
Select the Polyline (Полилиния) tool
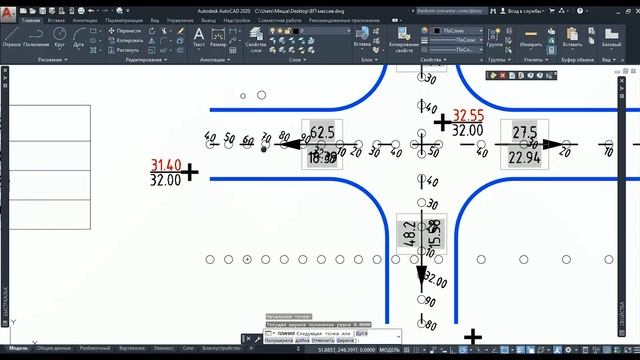click(x=36, y=37)
